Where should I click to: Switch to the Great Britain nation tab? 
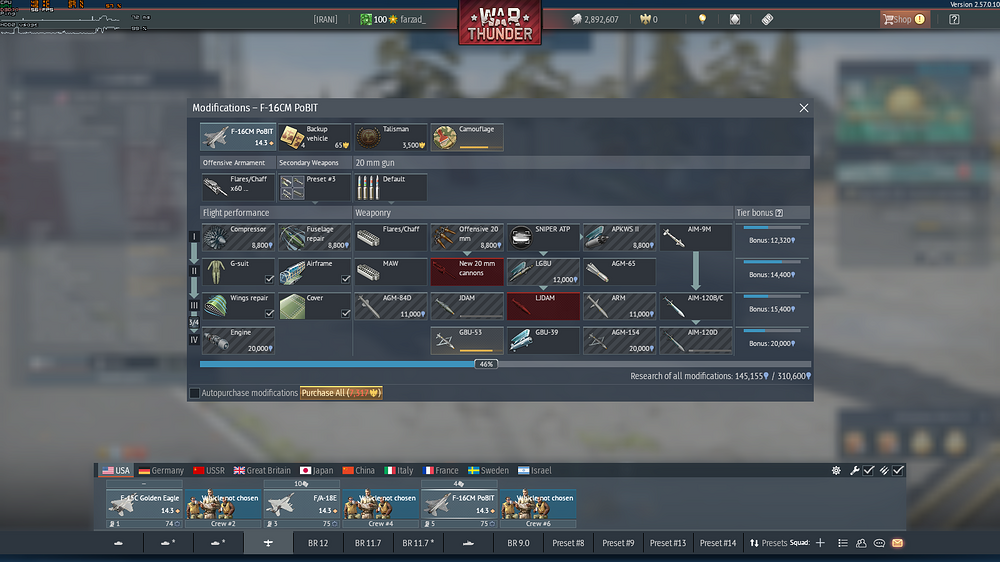(262, 470)
